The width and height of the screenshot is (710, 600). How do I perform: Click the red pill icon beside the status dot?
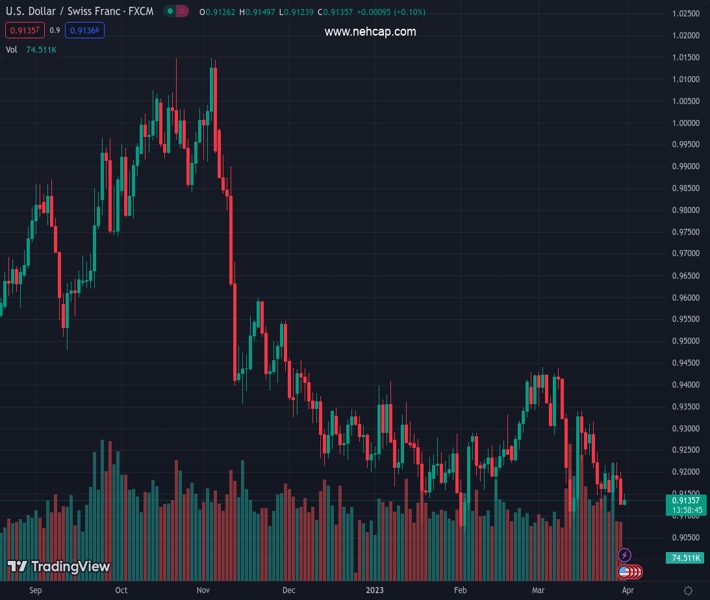coord(182,12)
